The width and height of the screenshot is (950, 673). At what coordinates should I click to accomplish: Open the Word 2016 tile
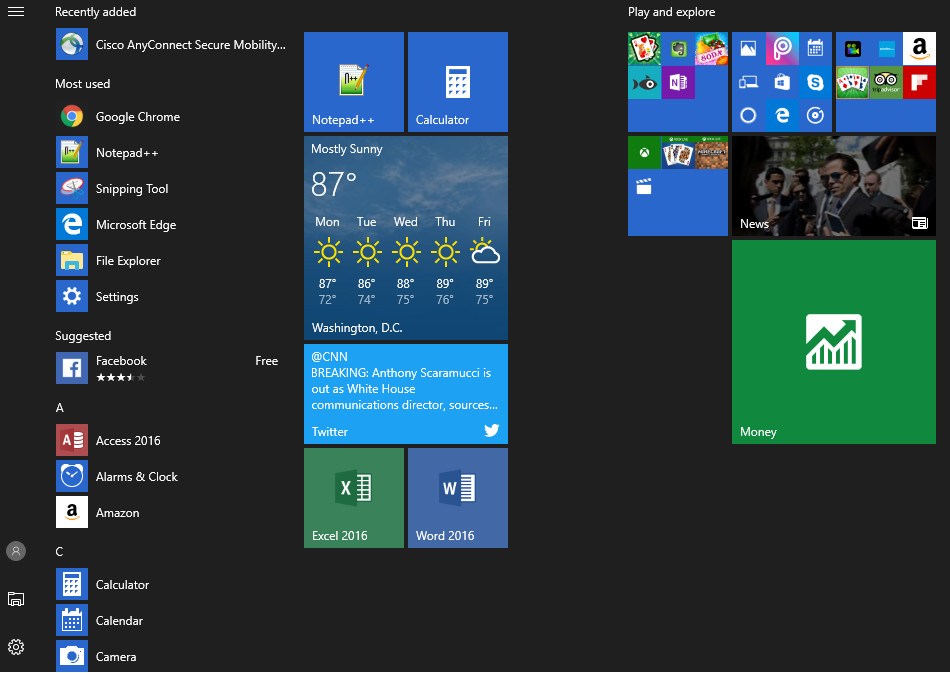click(458, 498)
